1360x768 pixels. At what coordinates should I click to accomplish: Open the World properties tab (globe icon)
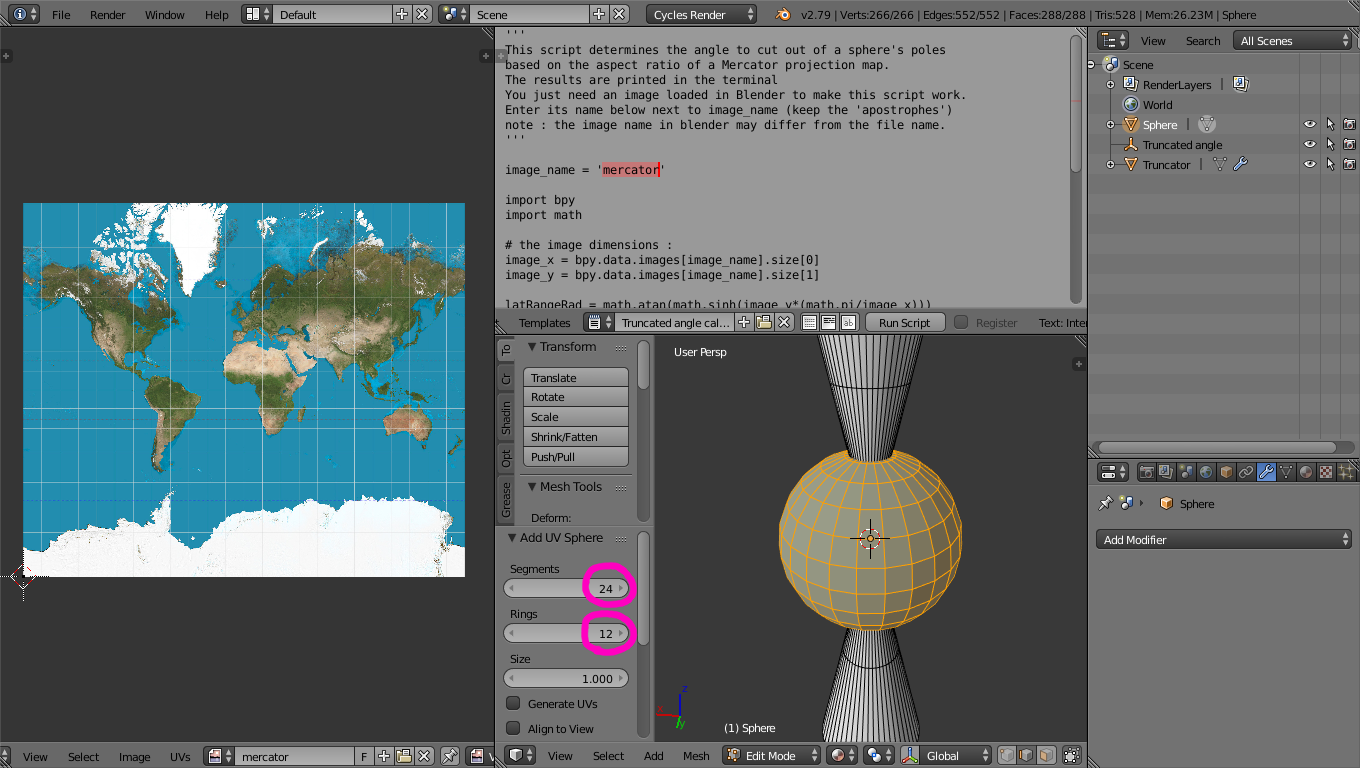[x=1207, y=472]
